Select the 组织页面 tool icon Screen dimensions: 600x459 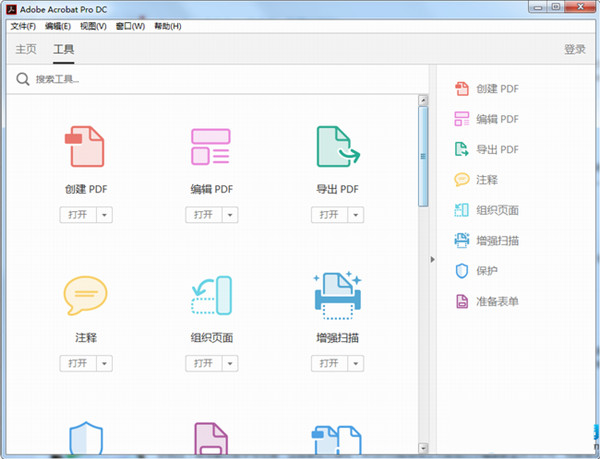[x=211, y=296]
